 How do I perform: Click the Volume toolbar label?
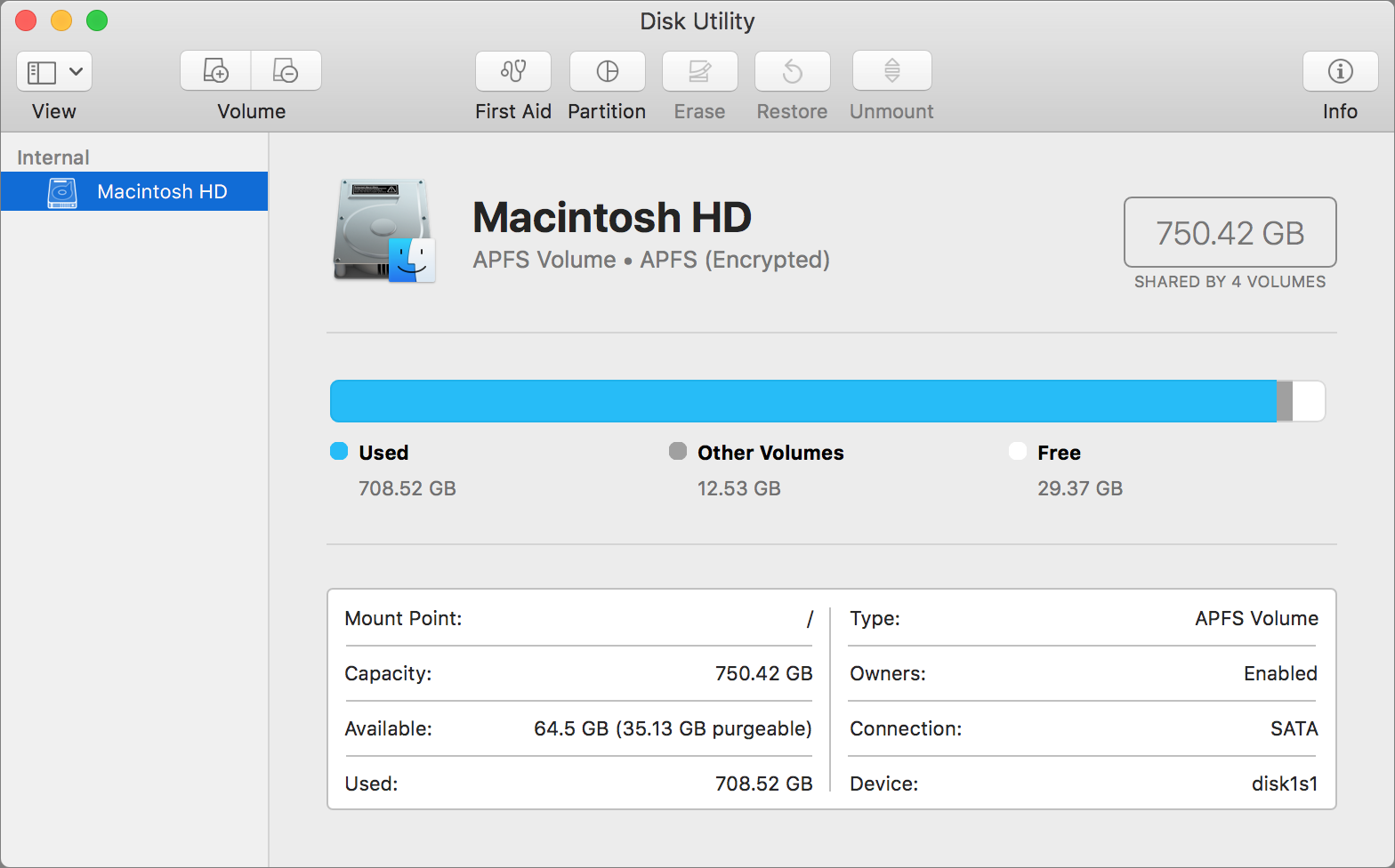tap(252, 111)
